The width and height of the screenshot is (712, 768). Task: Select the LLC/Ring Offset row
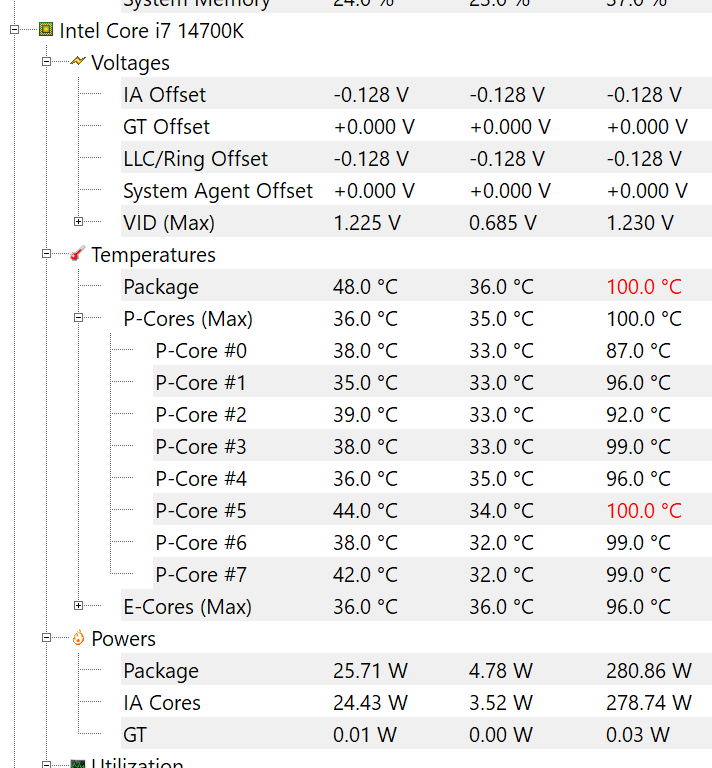[195, 159]
